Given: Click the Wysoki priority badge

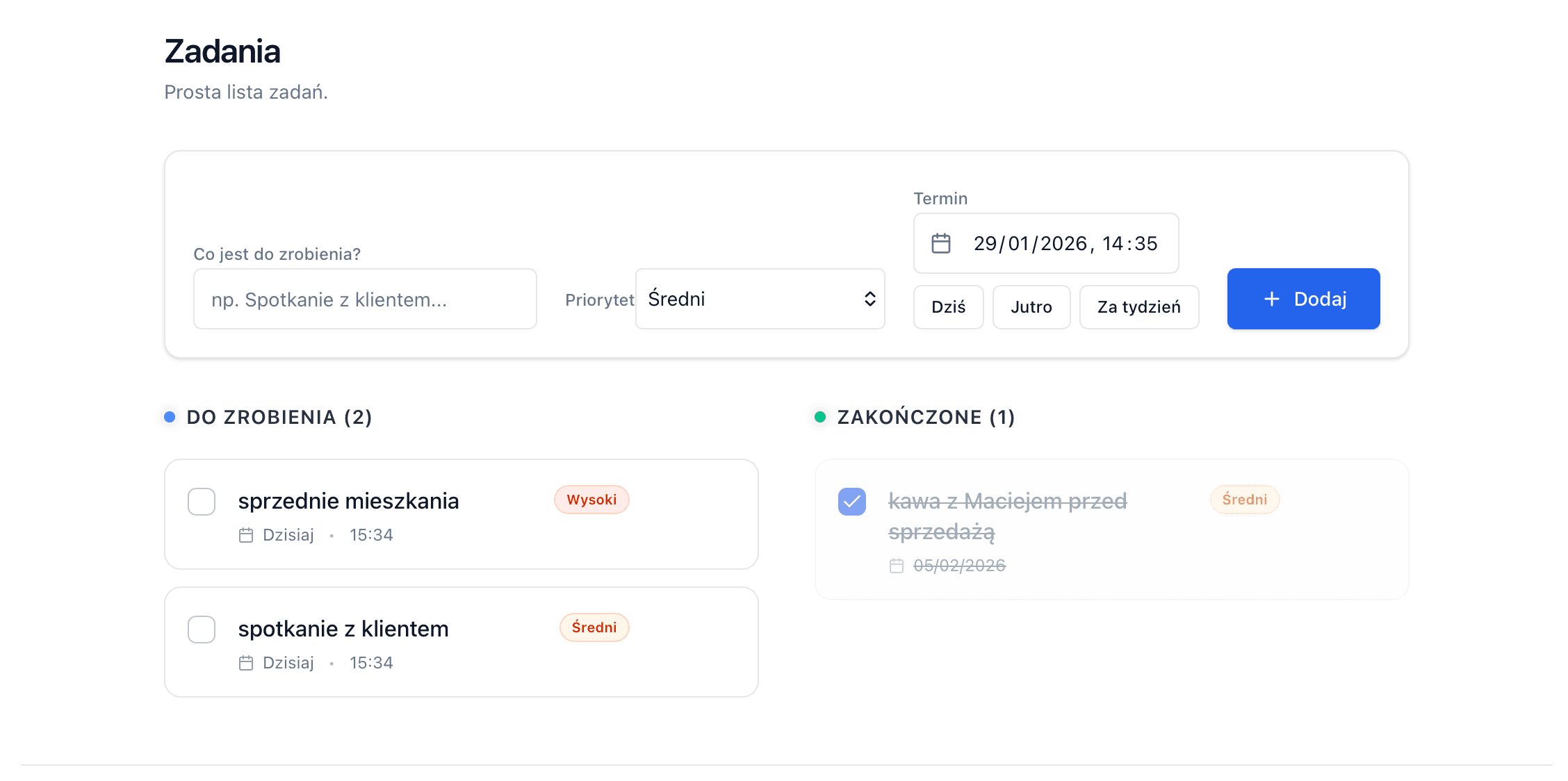Looking at the screenshot, I should pos(591,500).
